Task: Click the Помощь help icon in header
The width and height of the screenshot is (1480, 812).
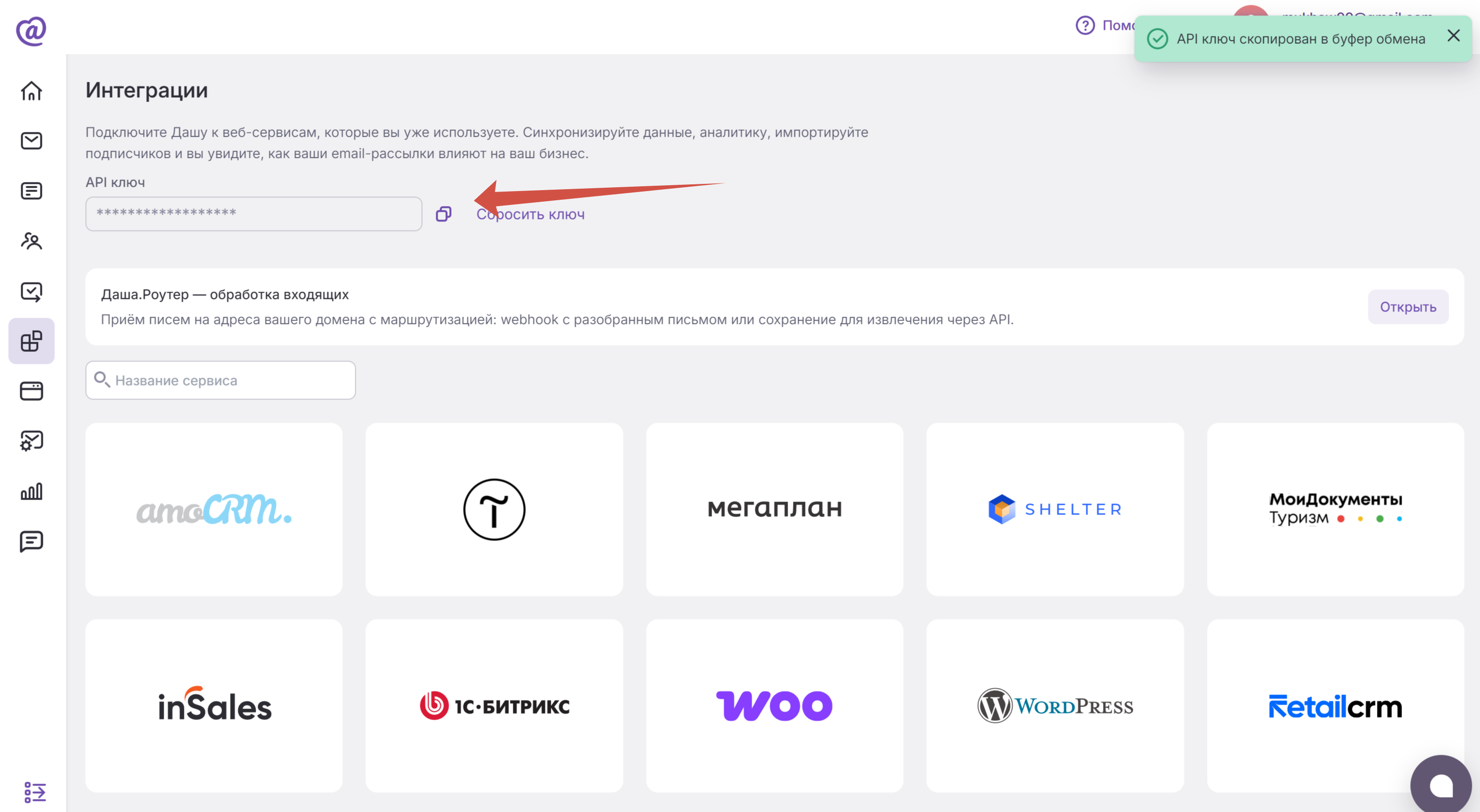Action: click(x=1085, y=25)
